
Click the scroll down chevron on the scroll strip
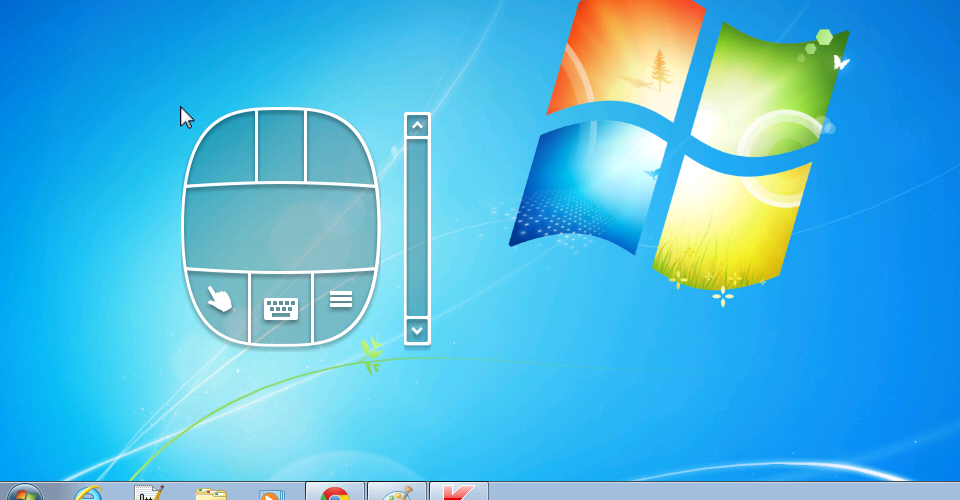(418, 331)
